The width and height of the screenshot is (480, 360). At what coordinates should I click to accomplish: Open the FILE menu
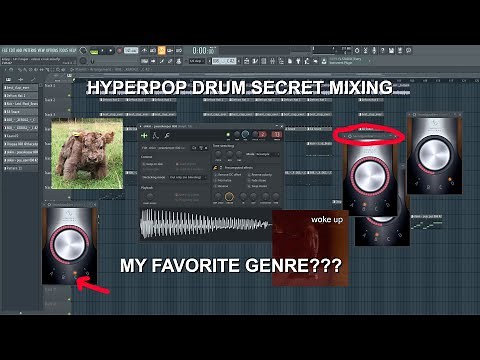pyautogui.click(x=5, y=50)
